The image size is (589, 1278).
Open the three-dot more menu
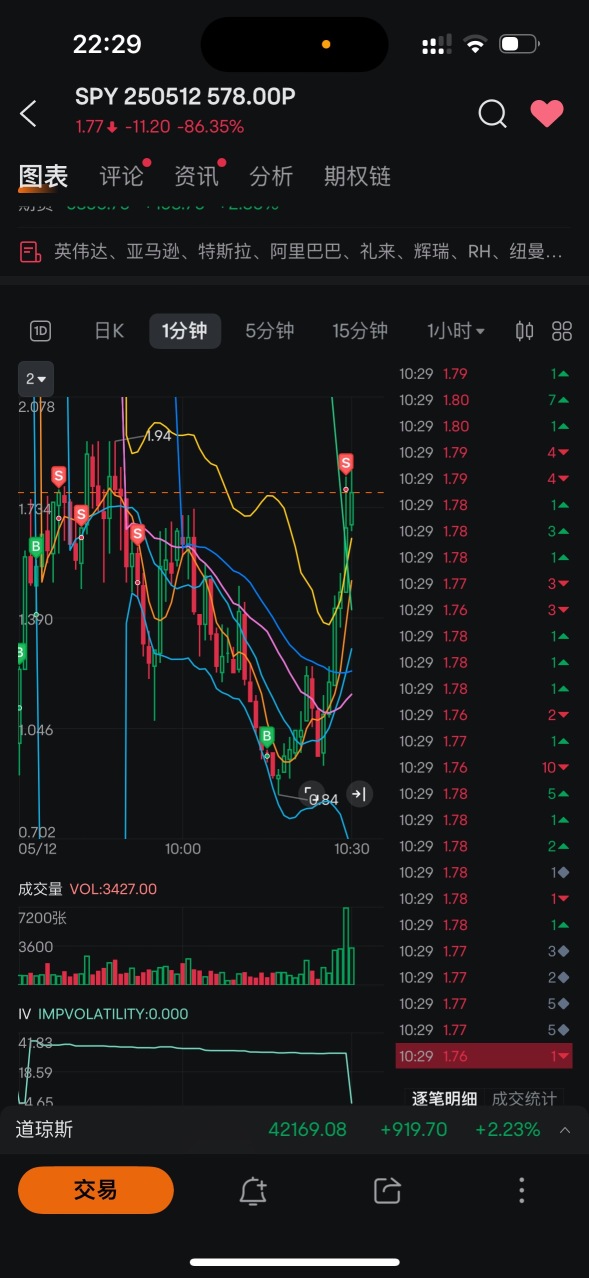(x=521, y=1190)
